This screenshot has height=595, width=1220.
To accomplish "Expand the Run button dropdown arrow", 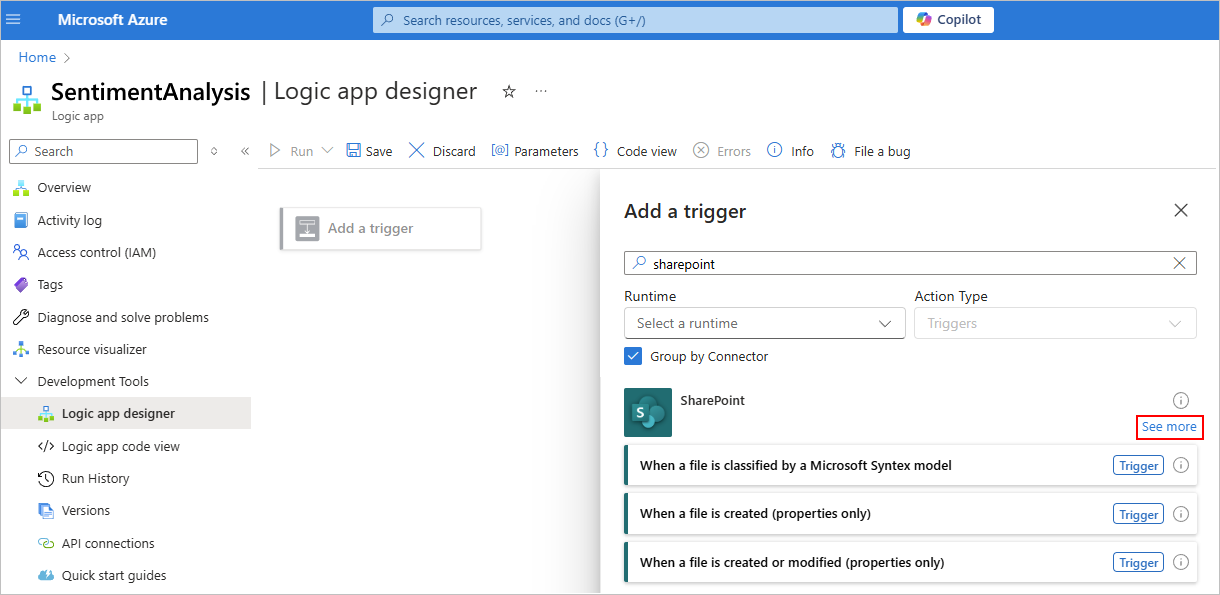I will coord(327,151).
